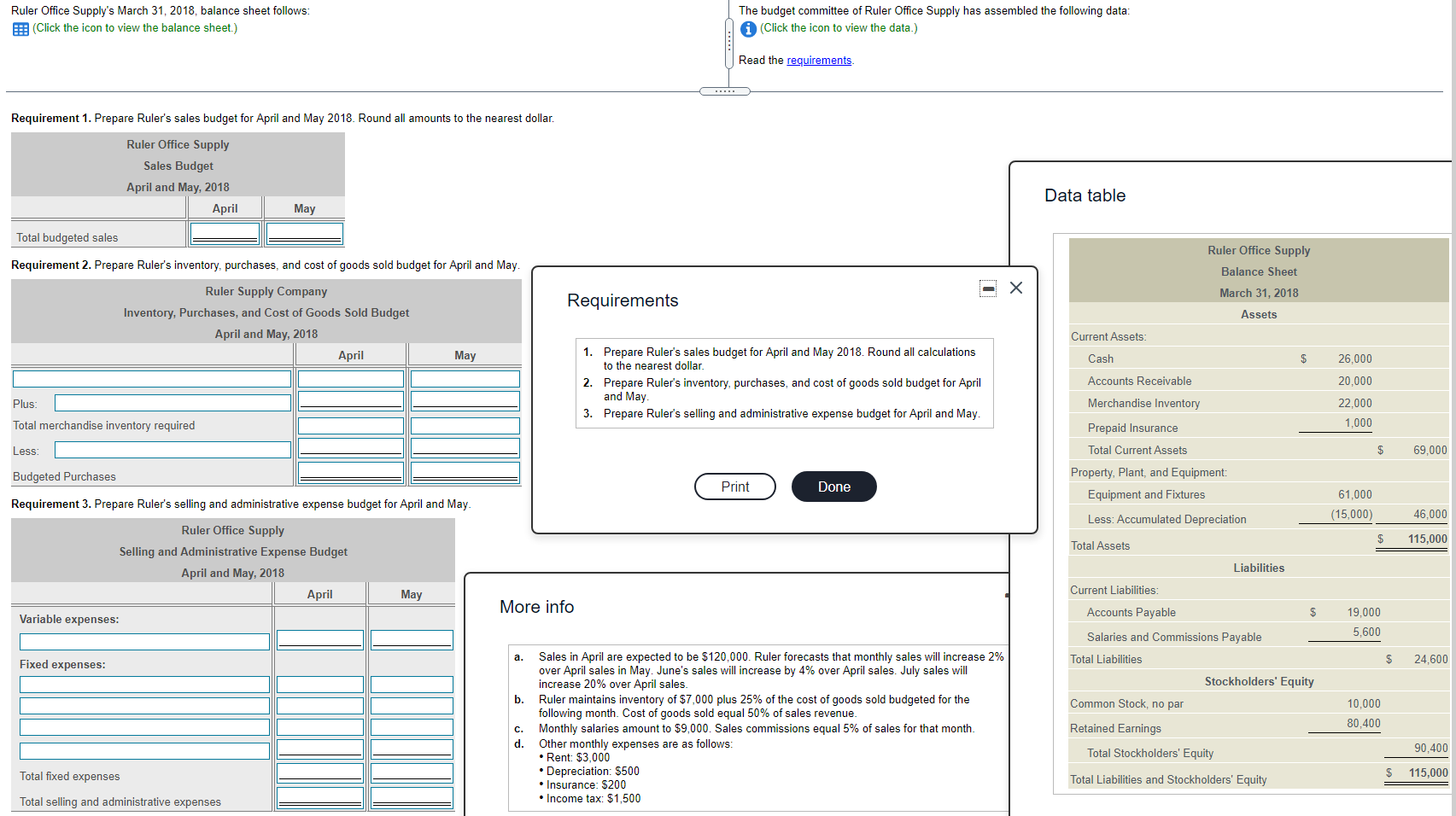Image resolution: width=1456 pixels, height=816 pixels.
Task: Select April total fixed expenses field
Action: coord(320,773)
